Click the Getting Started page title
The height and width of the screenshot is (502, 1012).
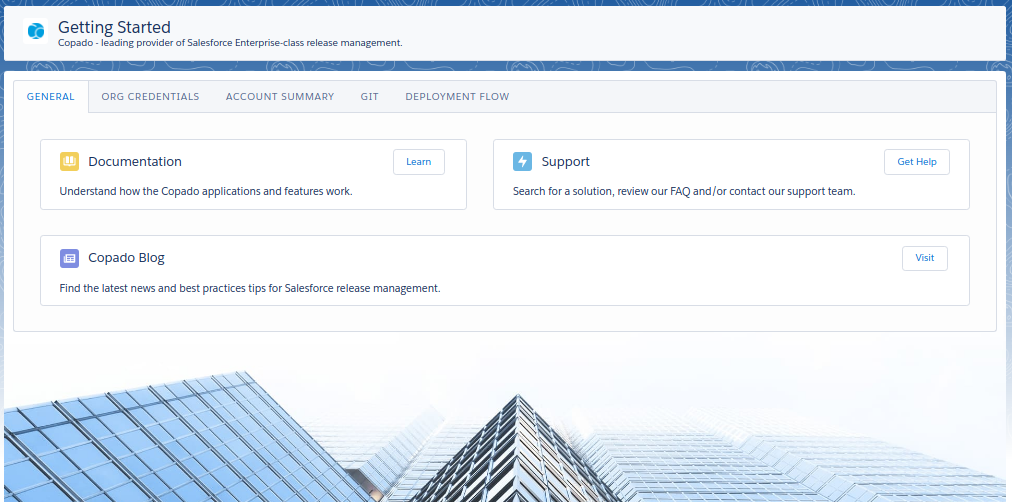point(114,27)
